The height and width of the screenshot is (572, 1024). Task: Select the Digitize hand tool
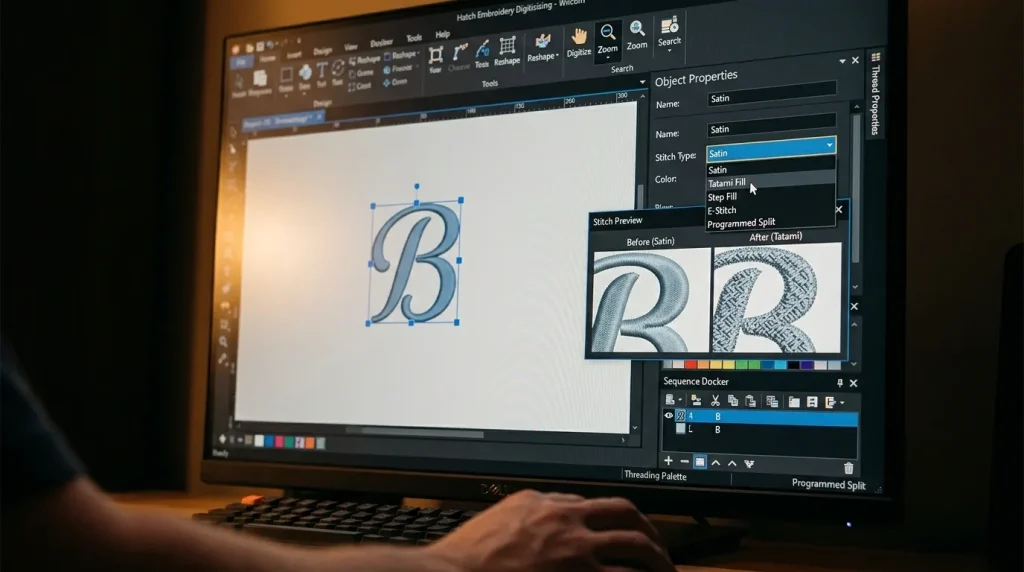pos(579,43)
